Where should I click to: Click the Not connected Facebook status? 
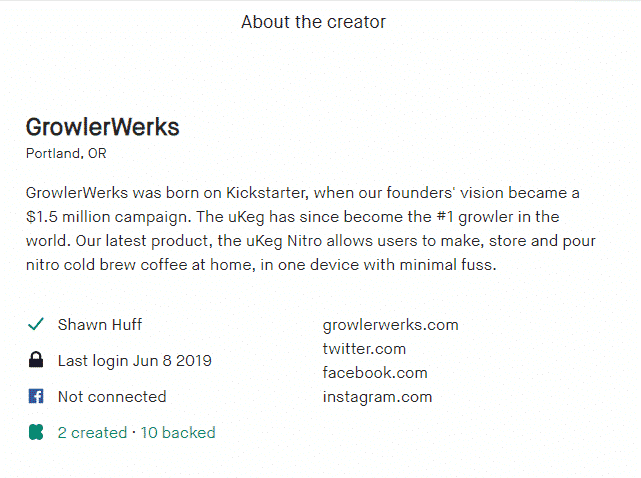112,397
